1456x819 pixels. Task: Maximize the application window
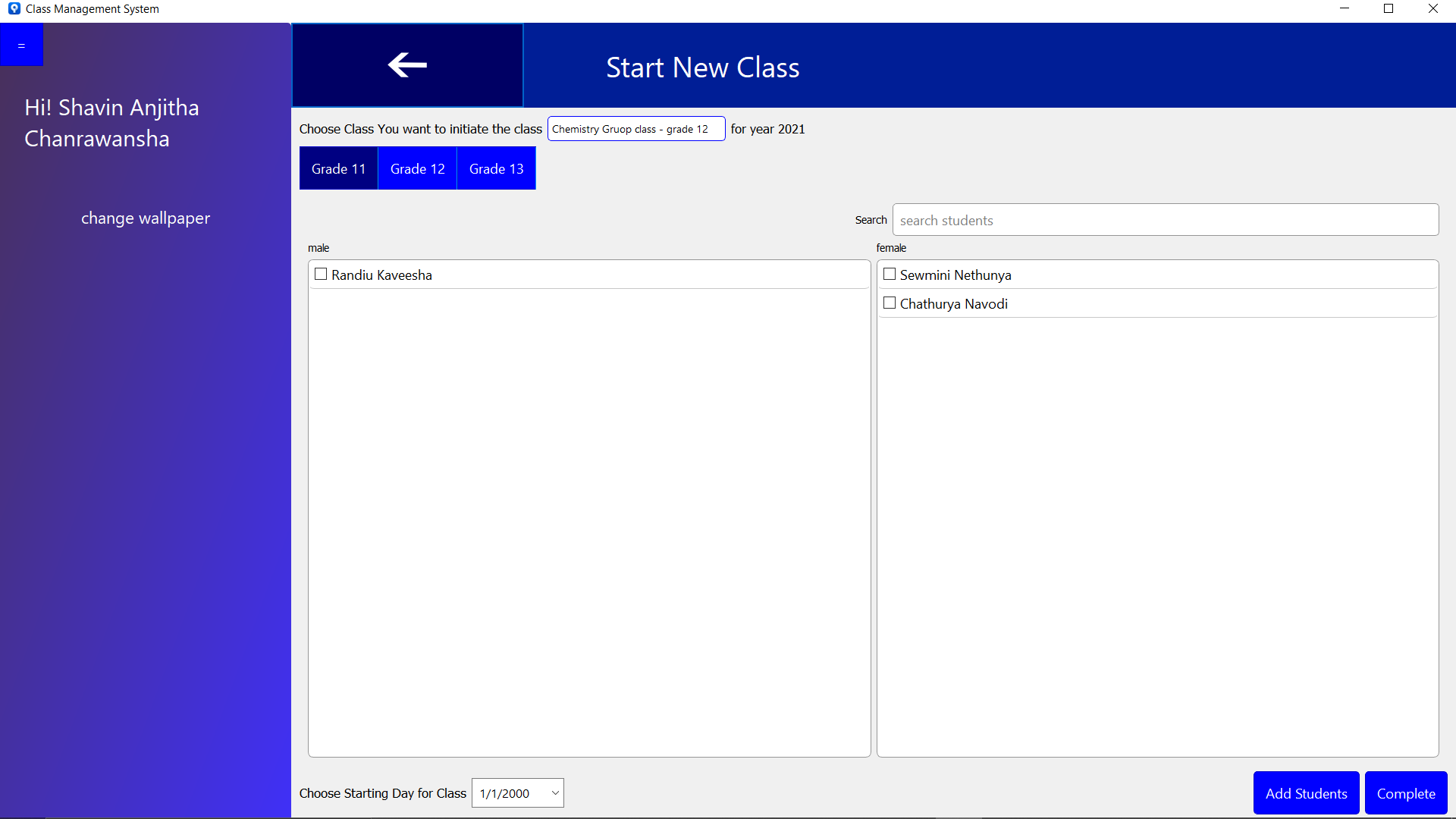coord(1389,8)
